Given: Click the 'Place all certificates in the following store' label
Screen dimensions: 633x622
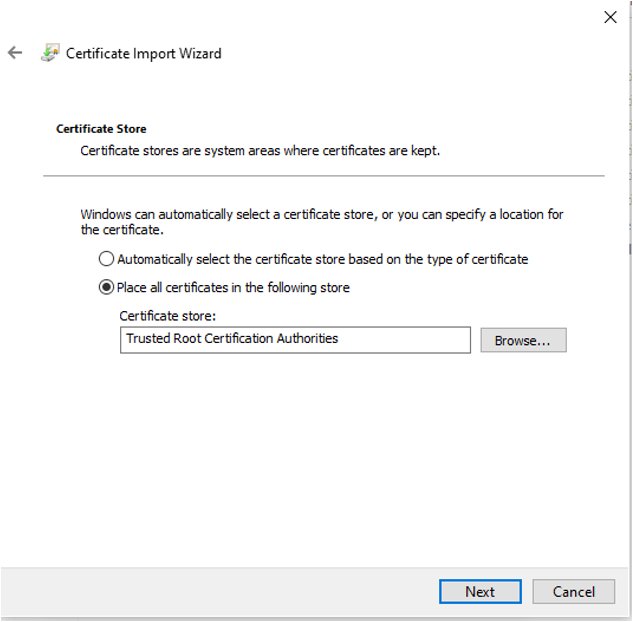Looking at the screenshot, I should coord(233,287).
